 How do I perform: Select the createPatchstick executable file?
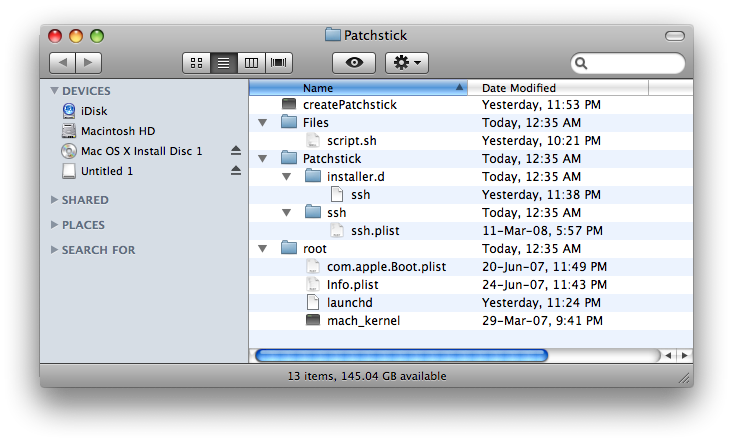(349, 104)
